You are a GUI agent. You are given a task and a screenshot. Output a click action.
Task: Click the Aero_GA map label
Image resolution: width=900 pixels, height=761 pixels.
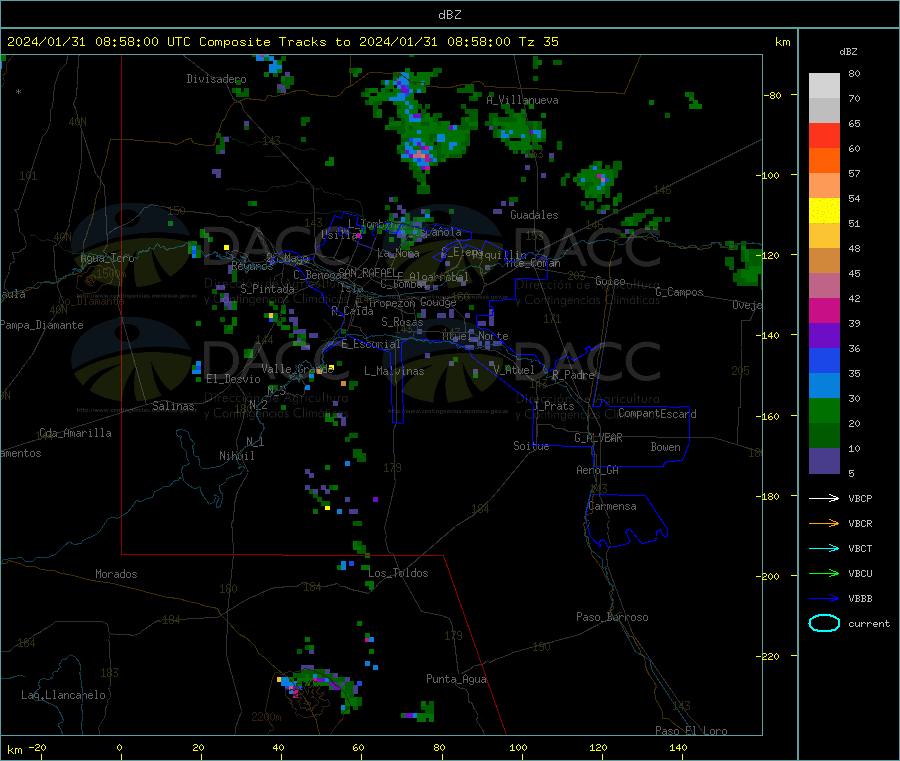(598, 470)
